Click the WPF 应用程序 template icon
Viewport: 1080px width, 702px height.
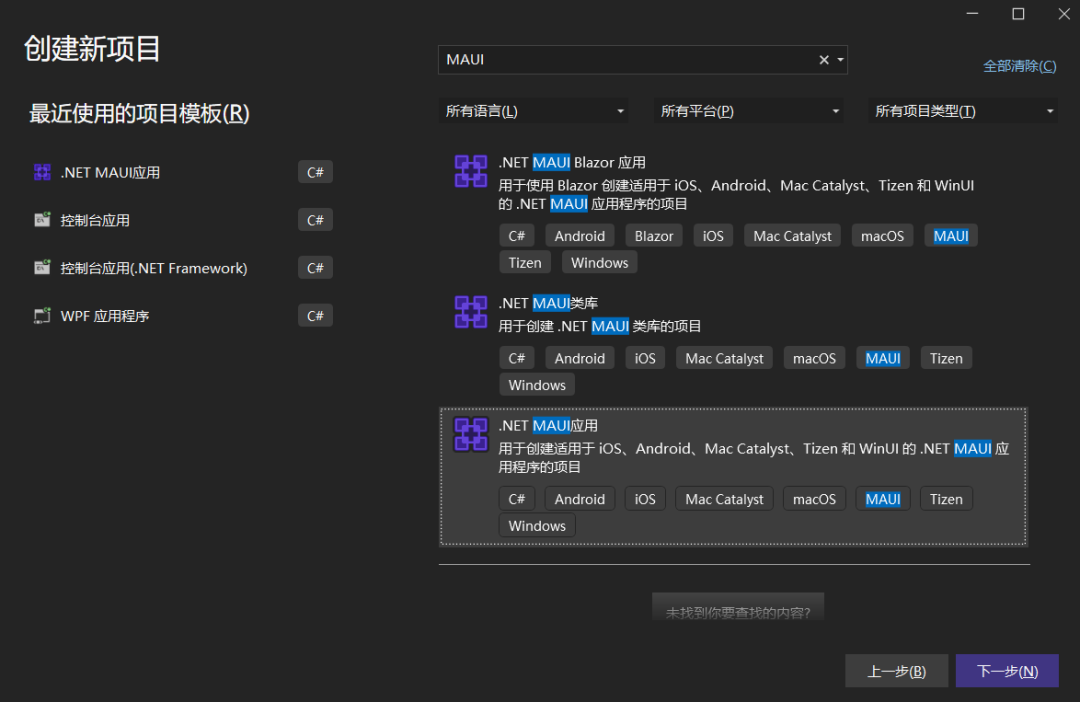point(42,316)
